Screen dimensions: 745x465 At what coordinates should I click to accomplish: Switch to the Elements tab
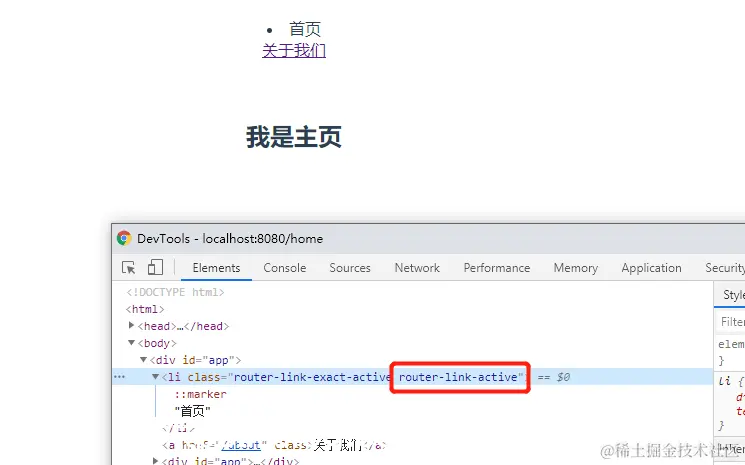tap(216, 268)
